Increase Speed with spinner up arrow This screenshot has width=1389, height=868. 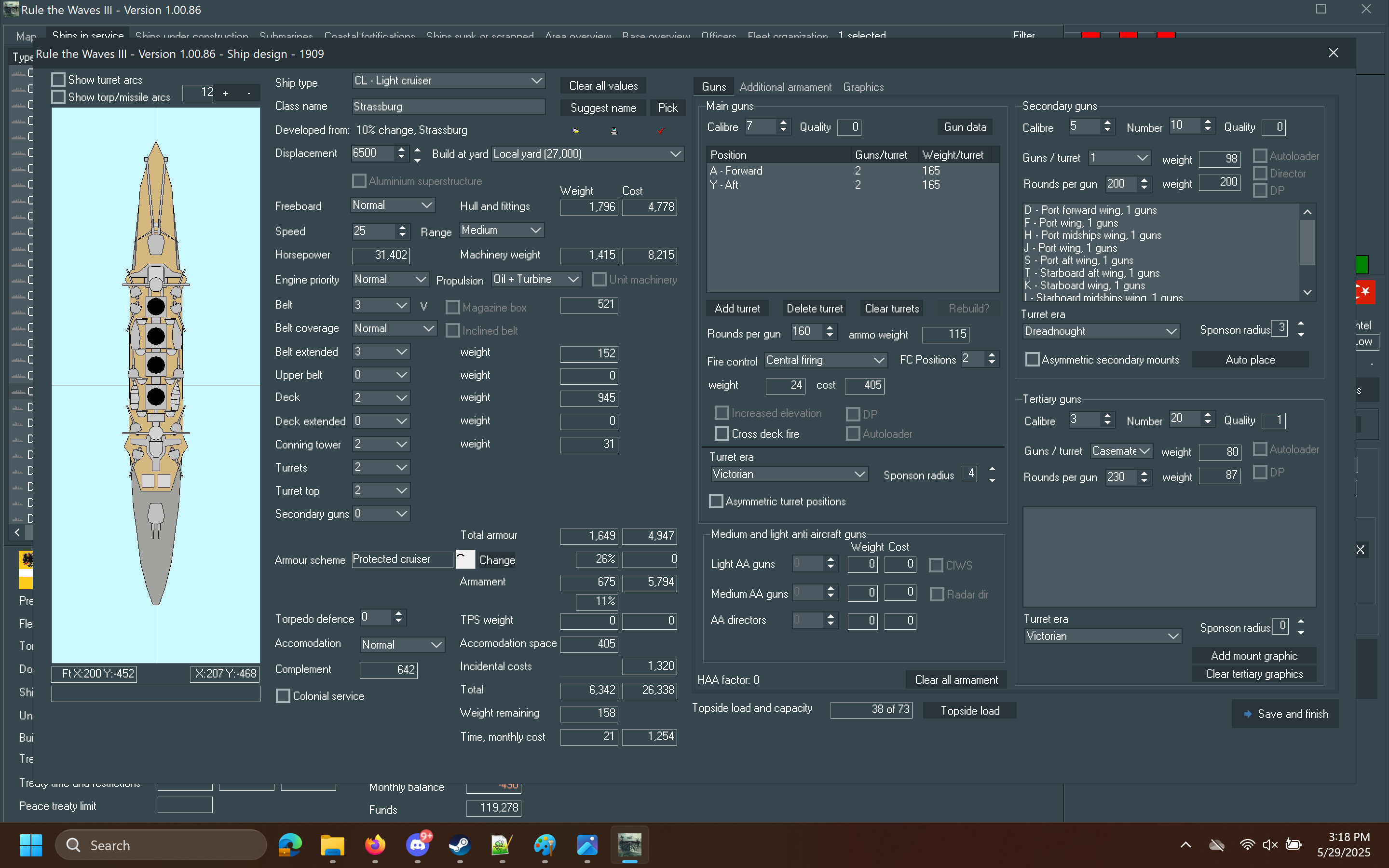click(x=402, y=227)
